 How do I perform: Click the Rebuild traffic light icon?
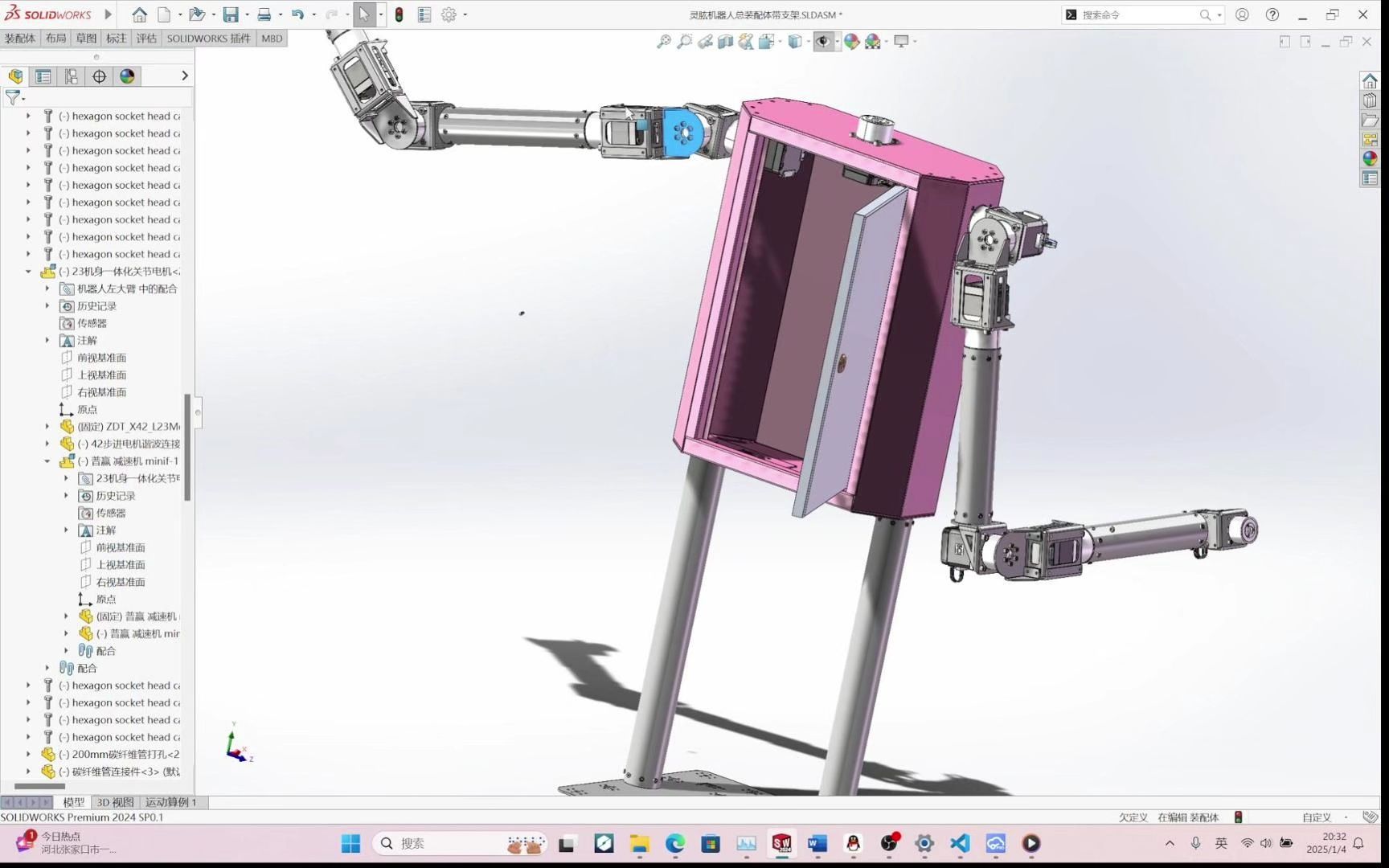pyautogui.click(x=399, y=14)
